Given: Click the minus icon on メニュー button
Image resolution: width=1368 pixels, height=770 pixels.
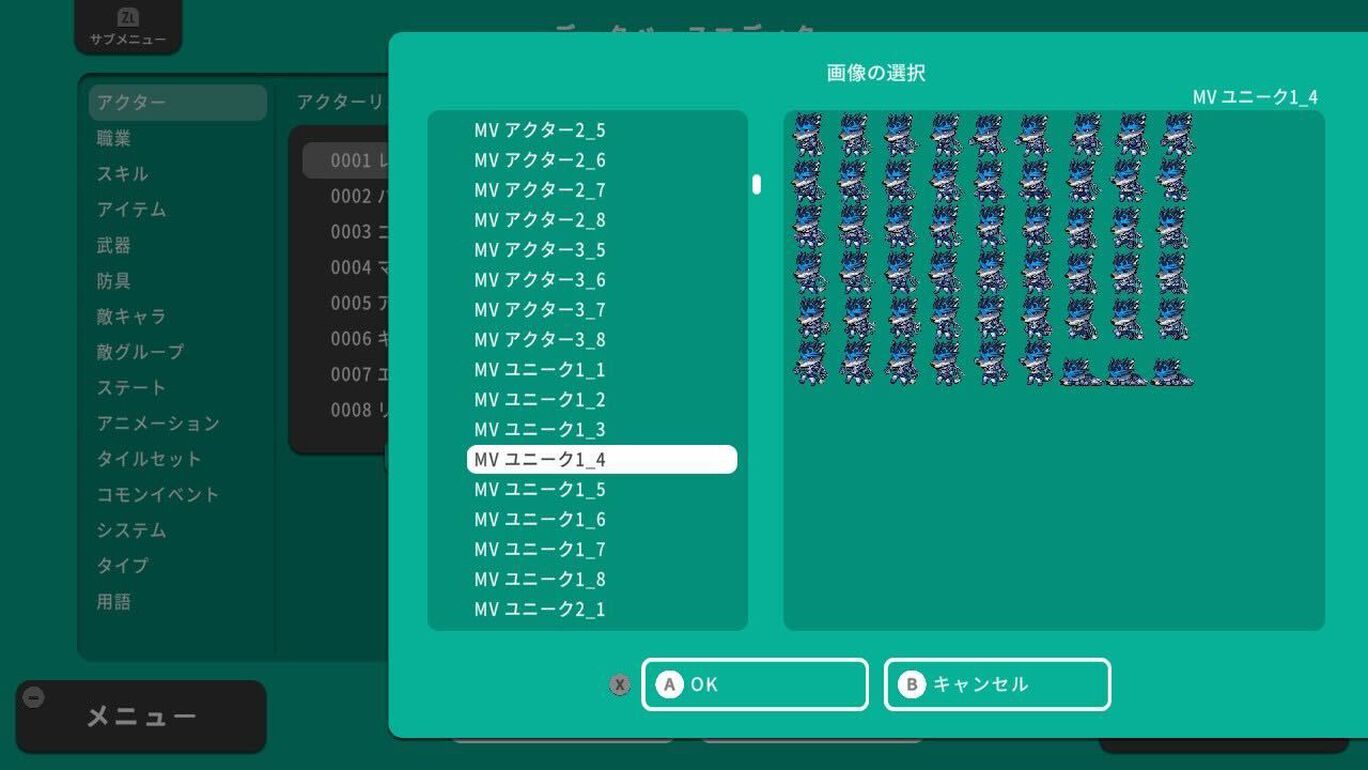Looking at the screenshot, I should tap(33, 697).
